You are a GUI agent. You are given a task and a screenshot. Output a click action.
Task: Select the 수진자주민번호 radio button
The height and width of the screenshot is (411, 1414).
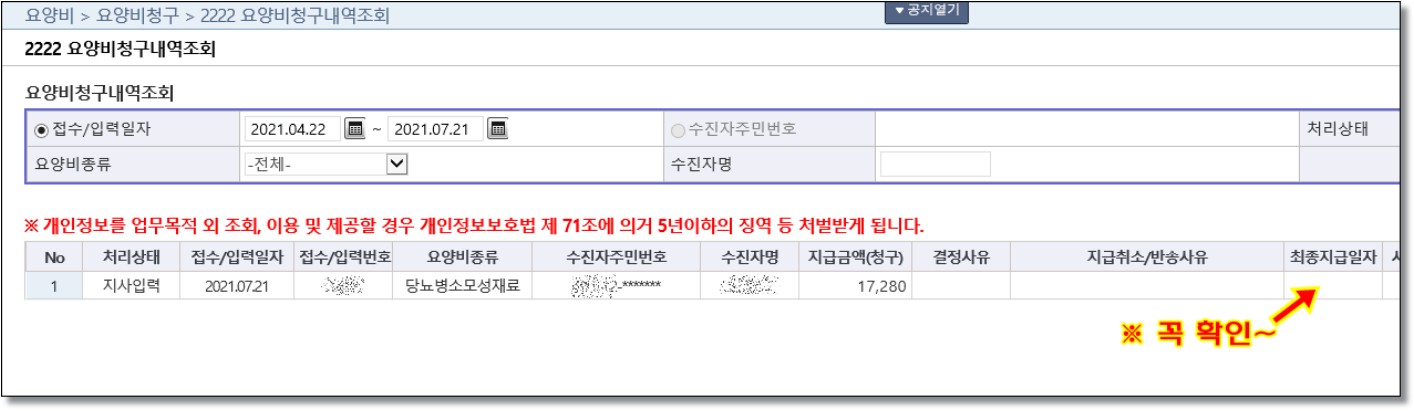tap(678, 130)
